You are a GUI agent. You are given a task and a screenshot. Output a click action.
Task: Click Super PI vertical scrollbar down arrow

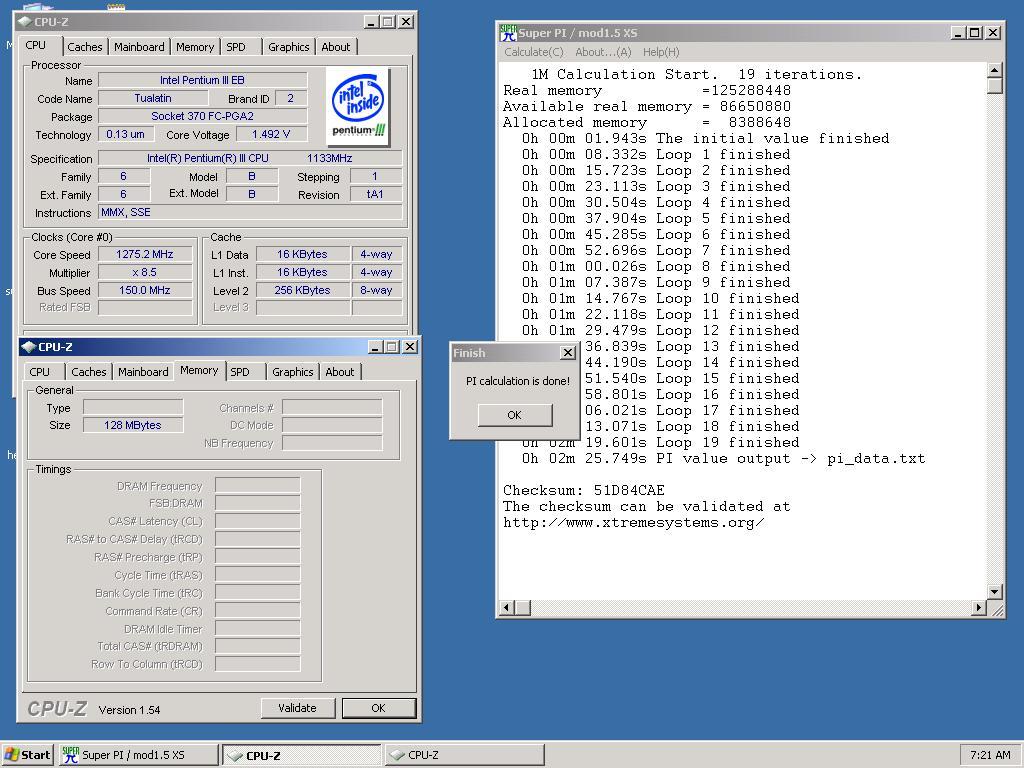pyautogui.click(x=995, y=592)
